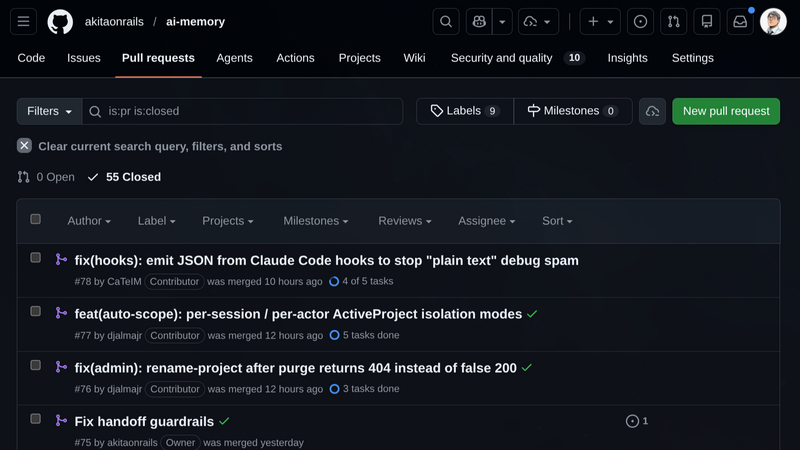Switch to the Code tab
Viewport: 800px width, 450px height.
[x=31, y=58]
